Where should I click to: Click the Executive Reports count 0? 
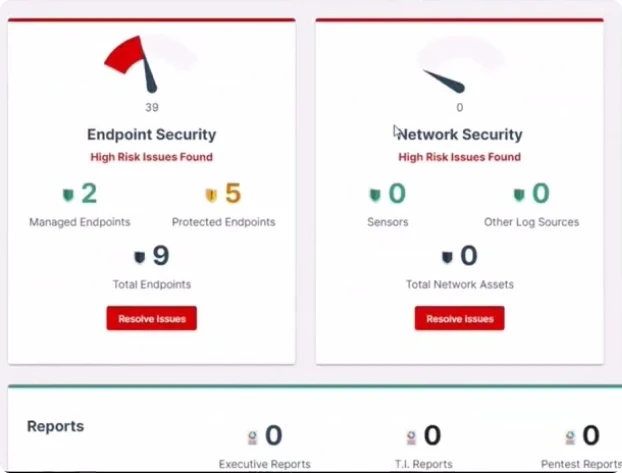coord(274,435)
